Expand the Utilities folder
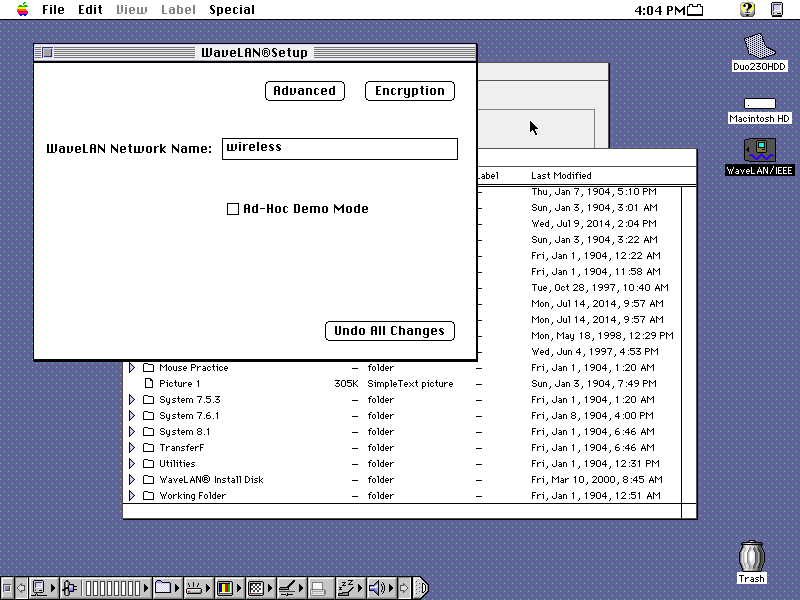 coord(132,463)
